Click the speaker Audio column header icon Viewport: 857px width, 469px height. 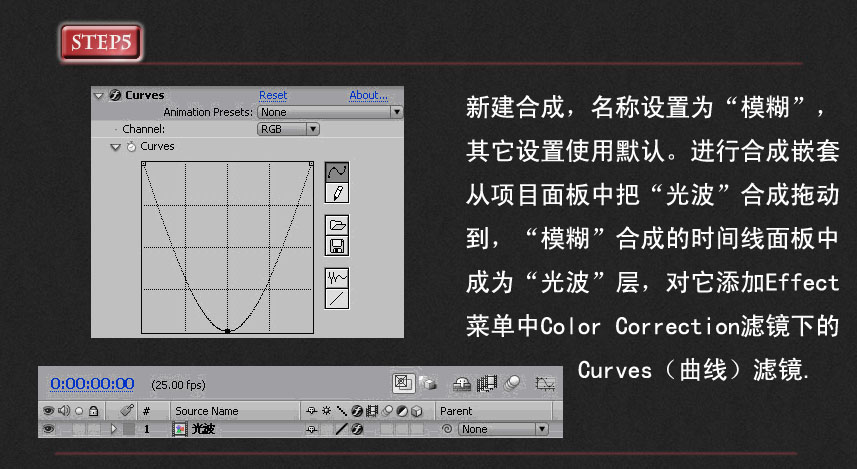[64, 411]
